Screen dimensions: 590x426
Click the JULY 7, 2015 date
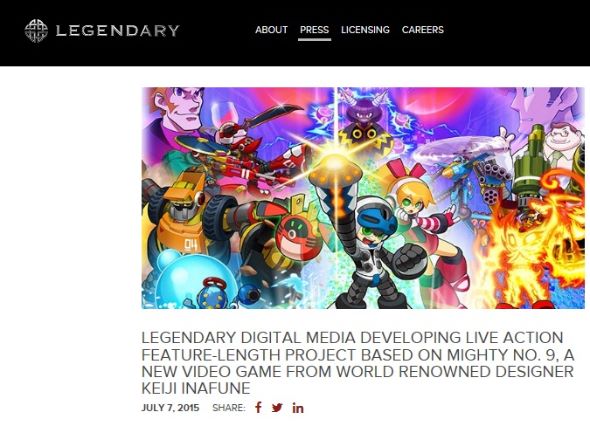click(170, 408)
